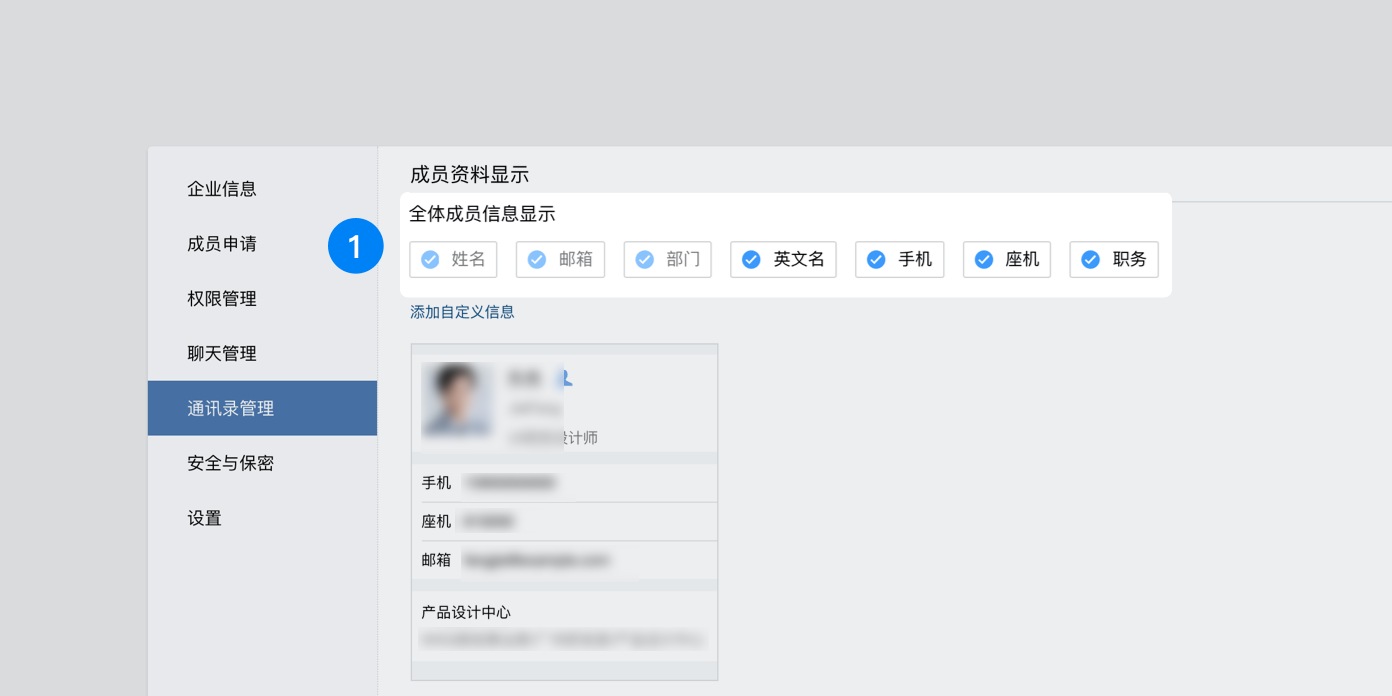The height and width of the screenshot is (696, 1392).
Task: Open 设置 in the sidebar
Action: click(x=262, y=518)
